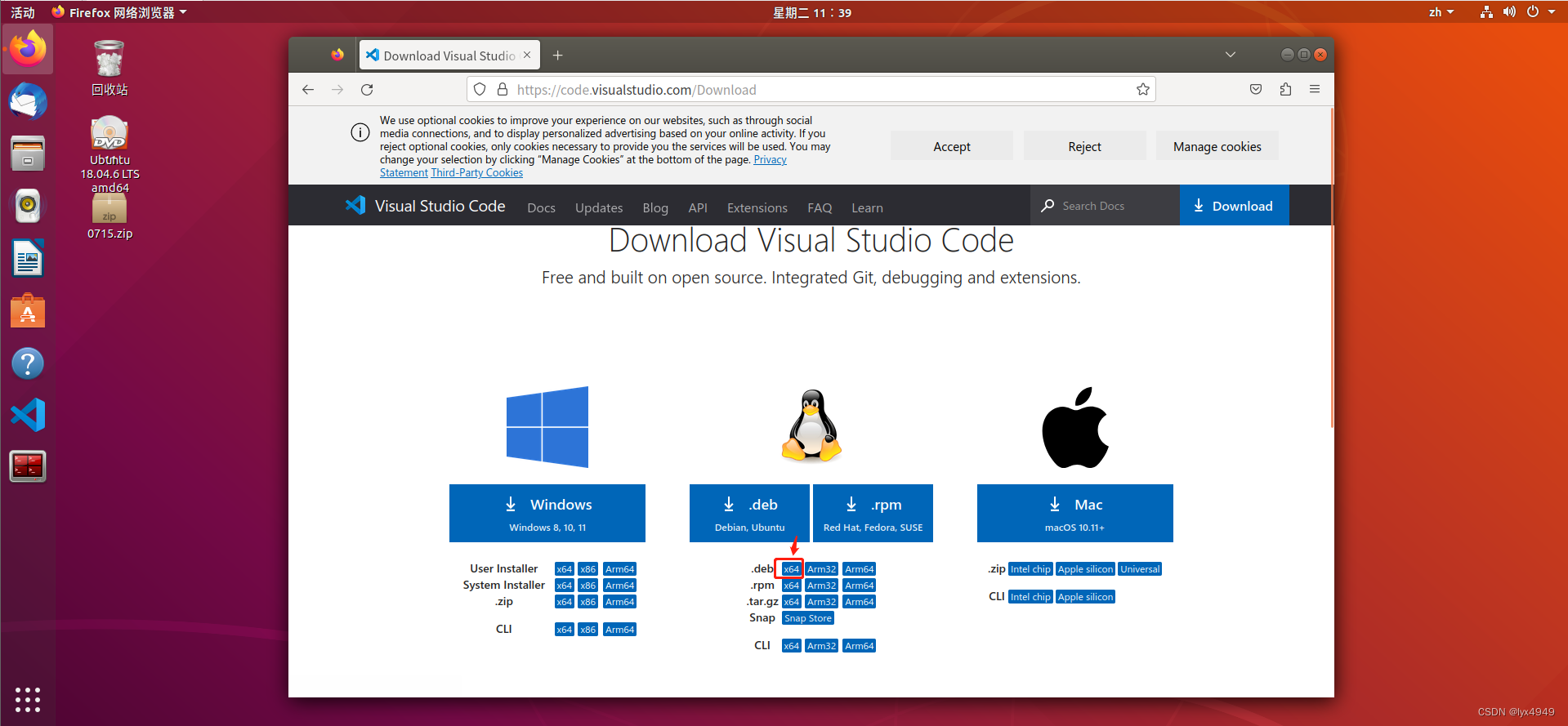This screenshot has height=726, width=1568.
Task: Launch Visual Studio Code from dock
Action: pyautogui.click(x=28, y=415)
